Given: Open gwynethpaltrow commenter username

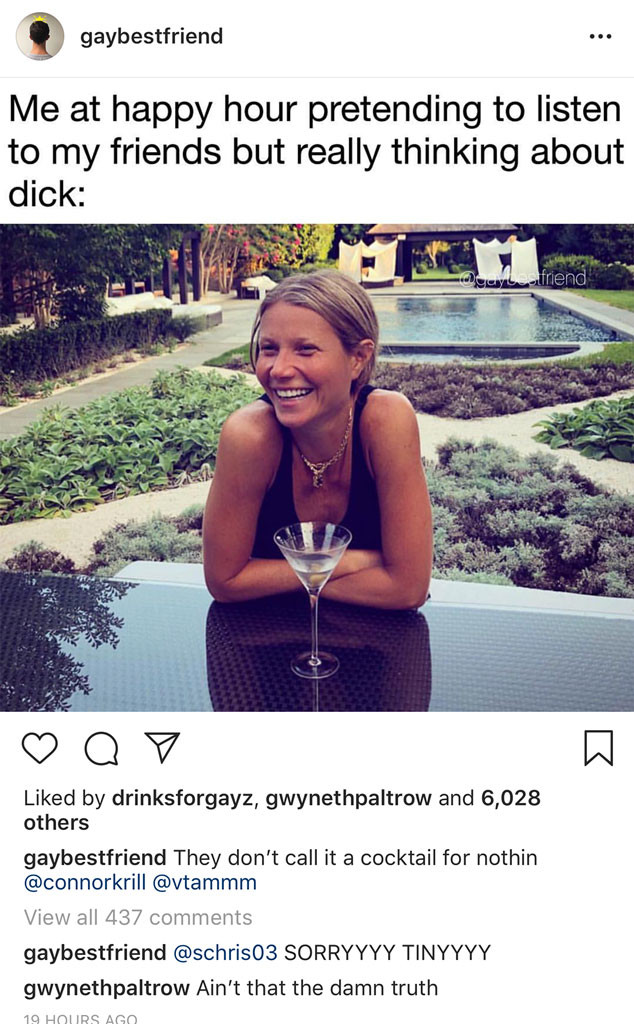Looking at the screenshot, I should 106,988.
